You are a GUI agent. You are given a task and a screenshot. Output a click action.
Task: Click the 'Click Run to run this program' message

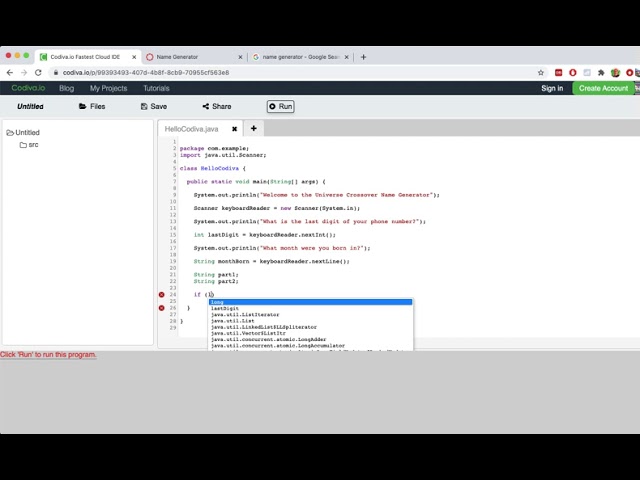(48, 355)
